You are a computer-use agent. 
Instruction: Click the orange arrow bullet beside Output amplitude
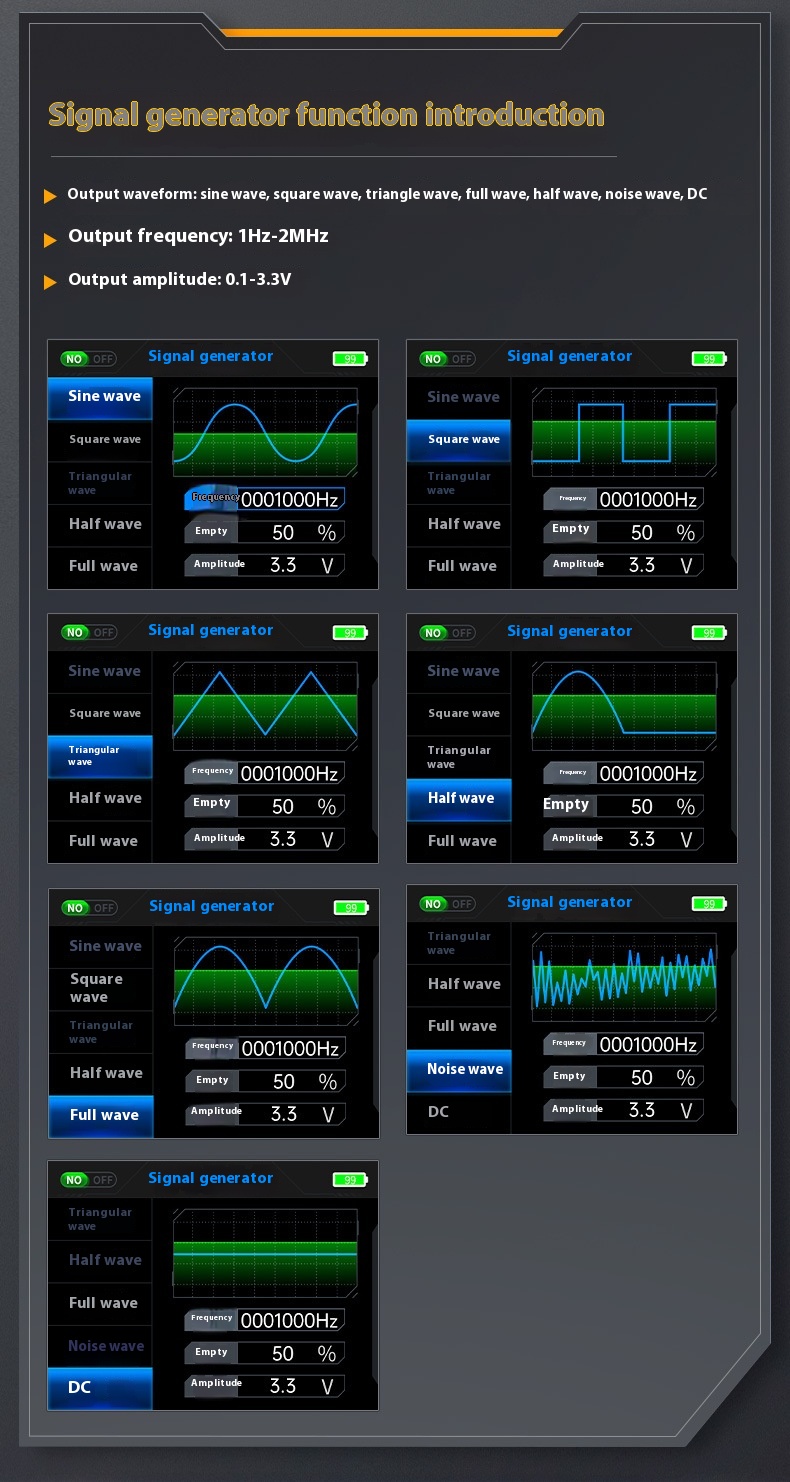click(50, 283)
